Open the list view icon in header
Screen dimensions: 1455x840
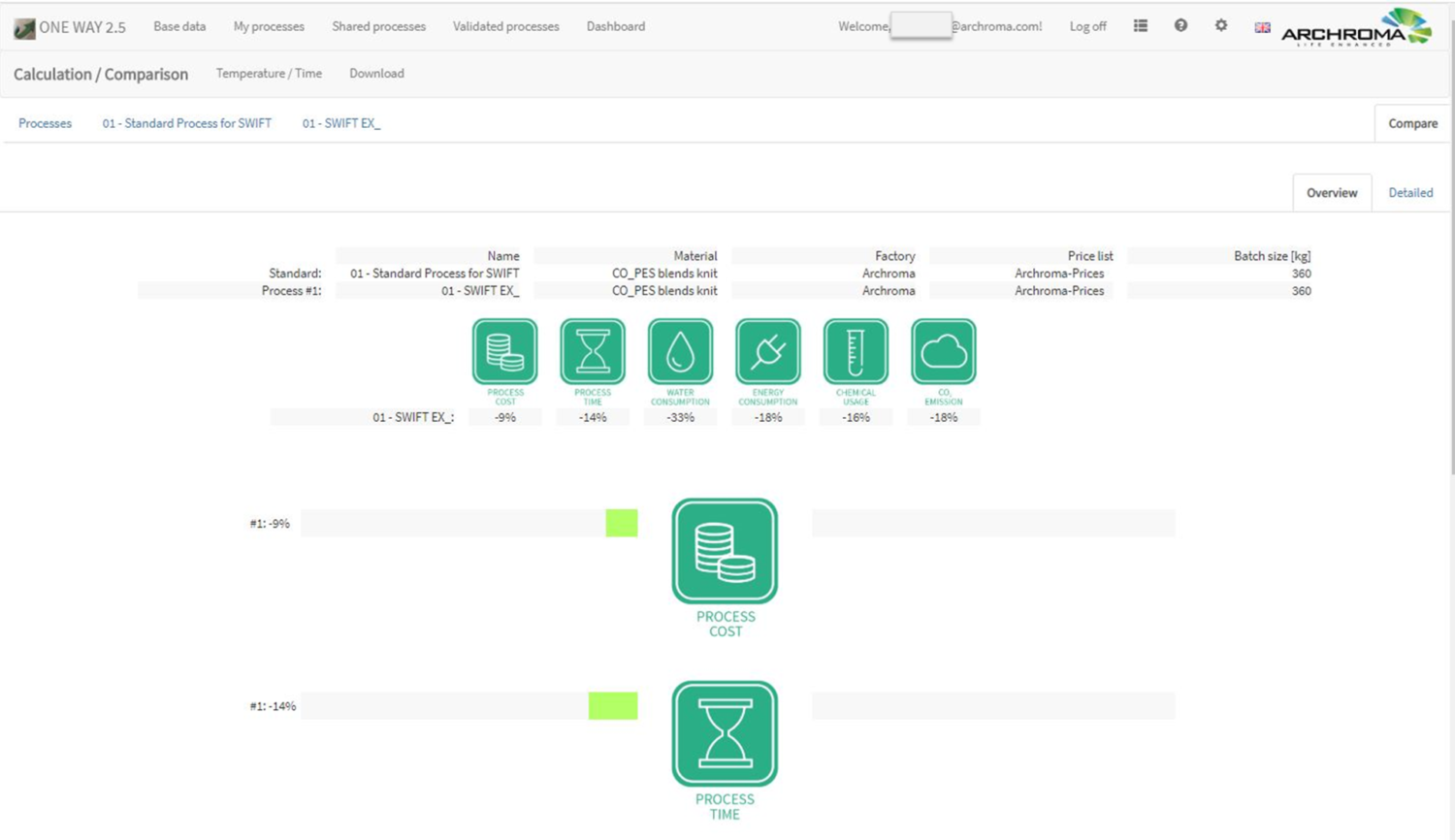pos(1141,26)
